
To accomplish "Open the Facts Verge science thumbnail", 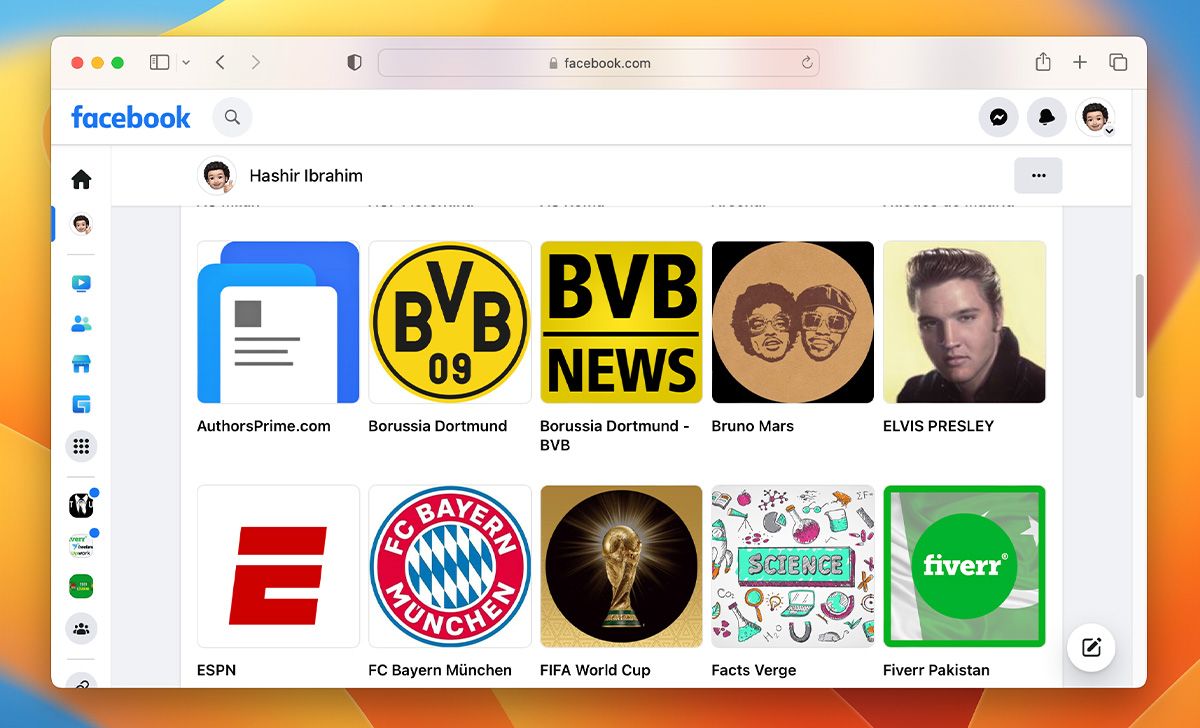I will pyautogui.click(x=793, y=567).
